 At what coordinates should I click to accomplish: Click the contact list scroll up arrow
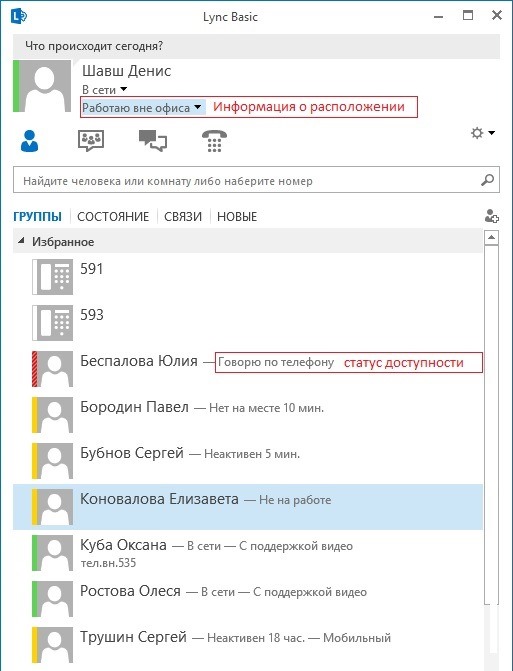point(492,237)
